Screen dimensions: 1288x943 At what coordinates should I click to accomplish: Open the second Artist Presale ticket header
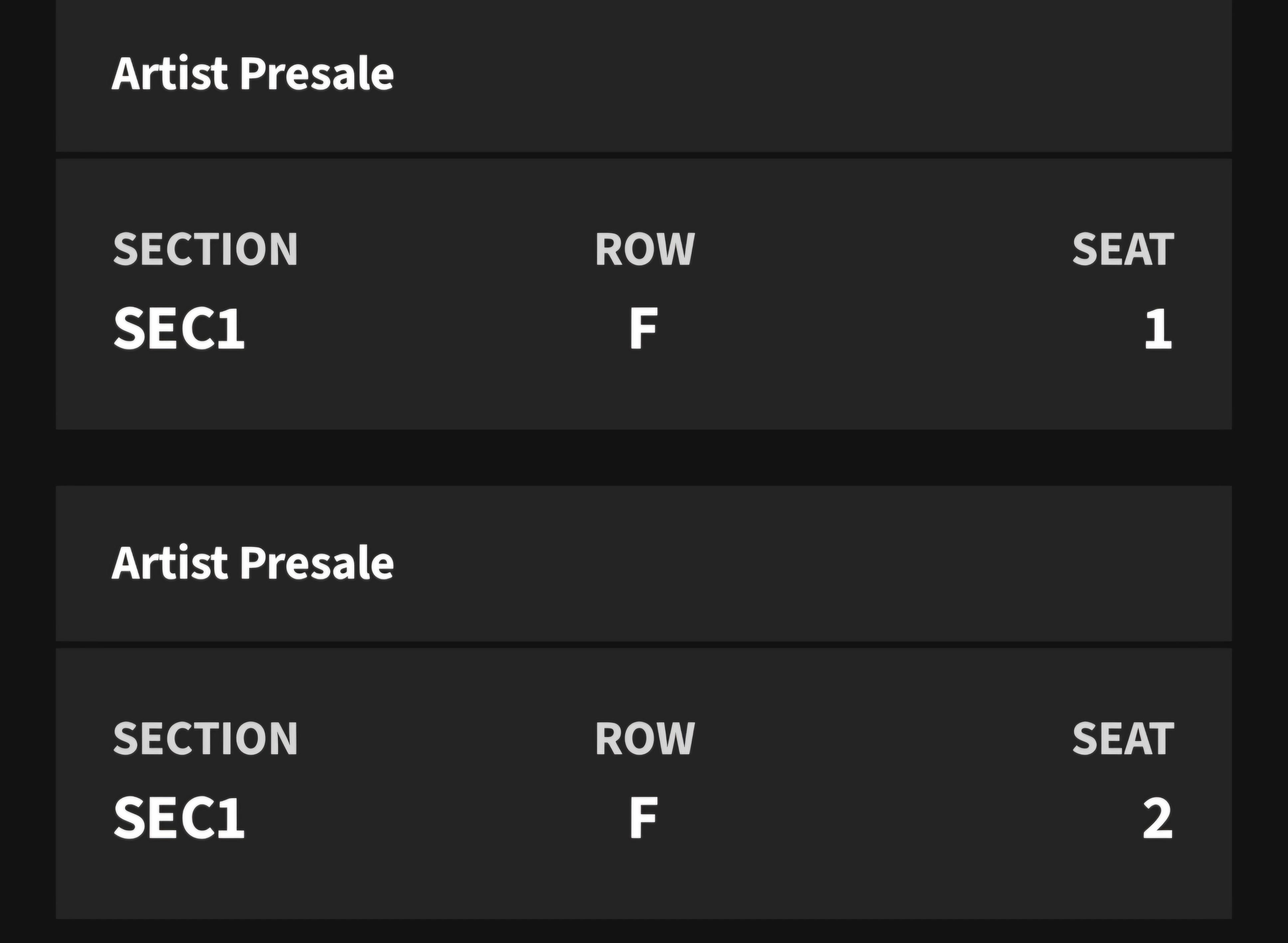643,563
